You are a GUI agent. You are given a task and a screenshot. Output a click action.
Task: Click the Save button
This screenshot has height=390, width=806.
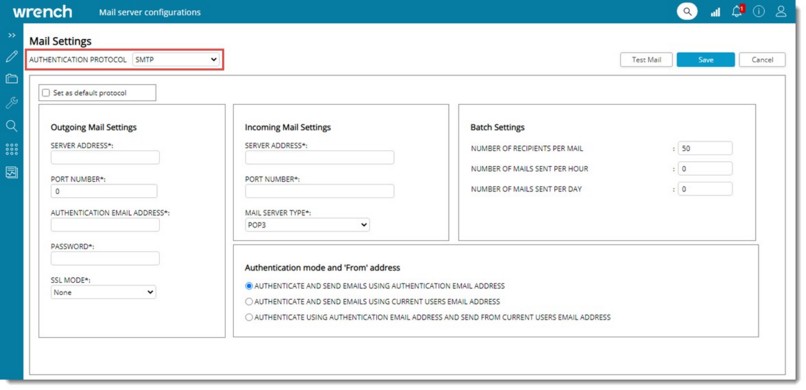click(706, 60)
